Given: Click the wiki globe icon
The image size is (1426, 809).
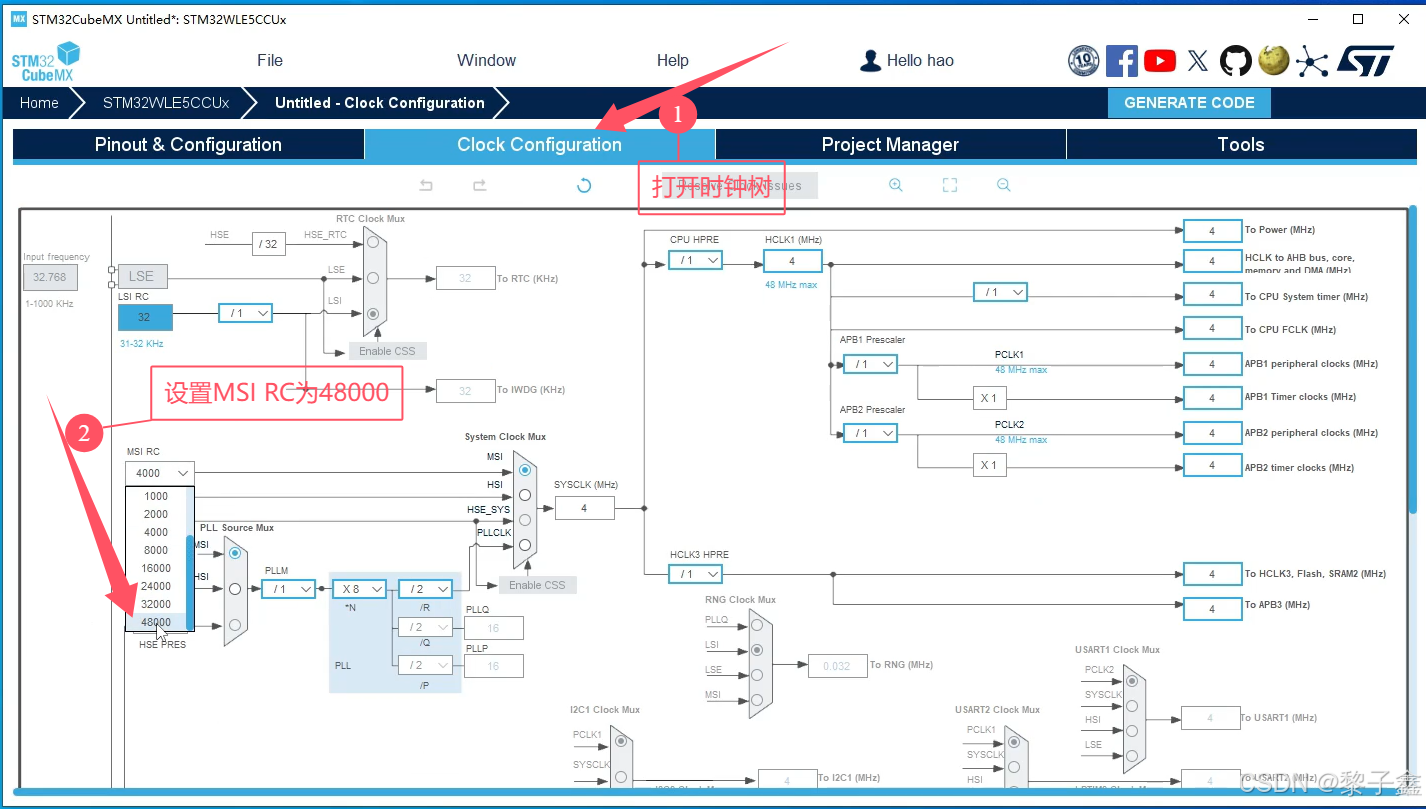Looking at the screenshot, I should coord(1273,61).
